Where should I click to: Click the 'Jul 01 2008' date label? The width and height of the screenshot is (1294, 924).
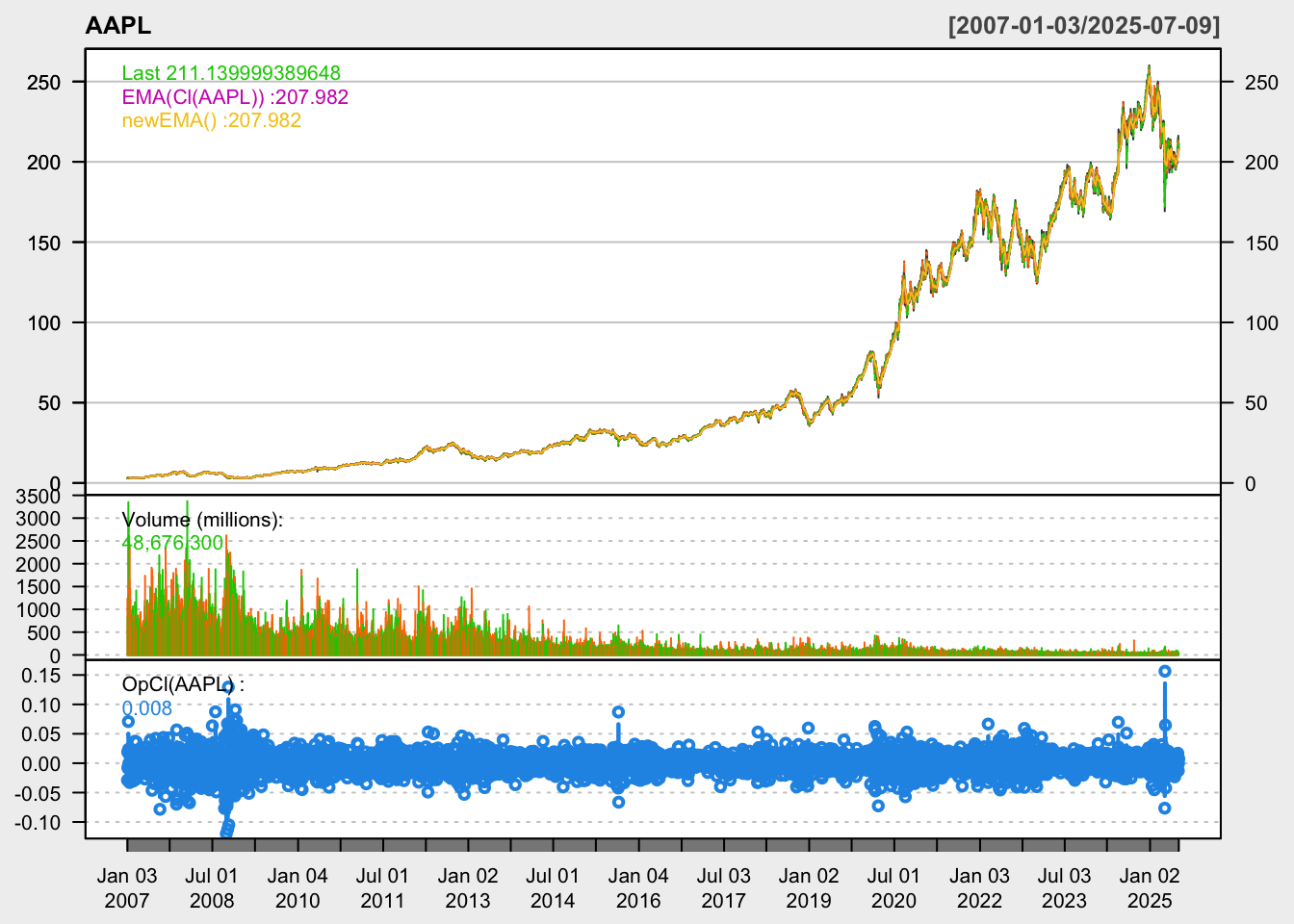(212, 888)
